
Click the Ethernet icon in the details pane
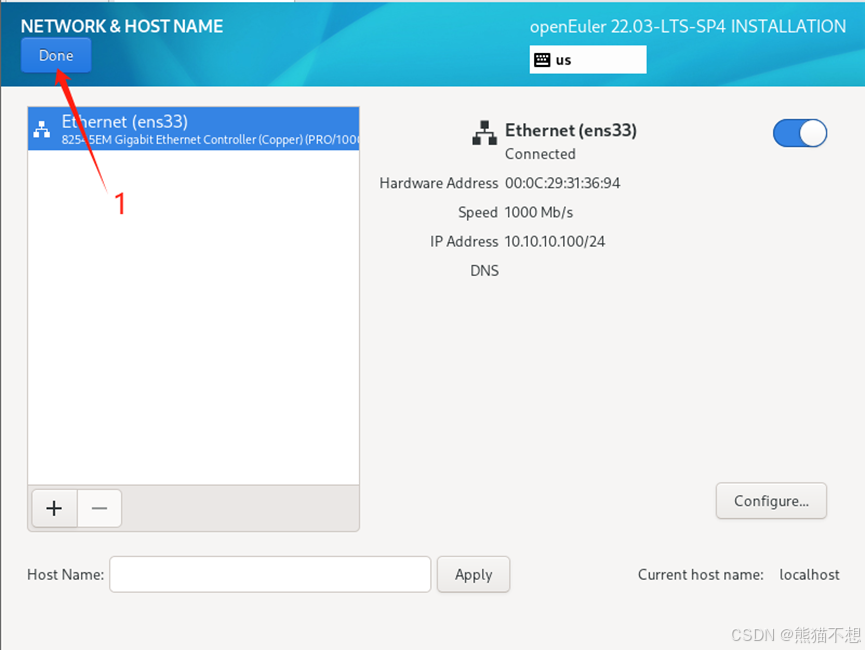tap(484, 133)
